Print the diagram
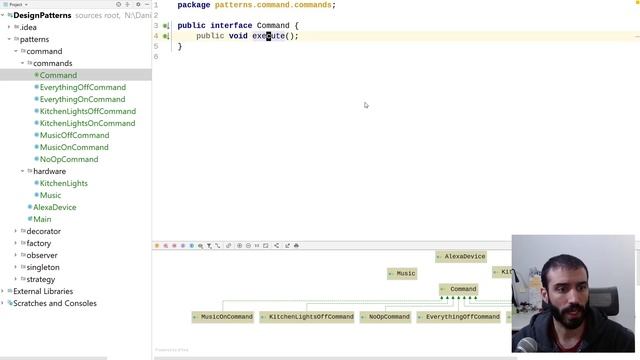 tap(296, 246)
